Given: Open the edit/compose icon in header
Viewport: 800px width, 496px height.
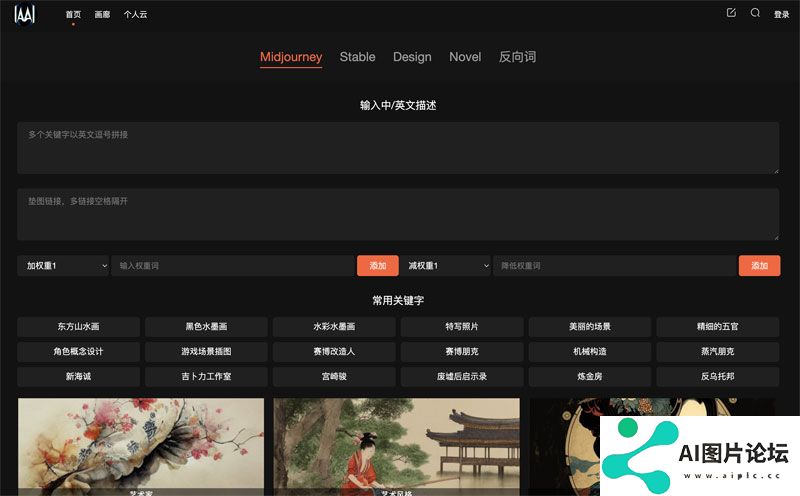Looking at the screenshot, I should coord(731,13).
